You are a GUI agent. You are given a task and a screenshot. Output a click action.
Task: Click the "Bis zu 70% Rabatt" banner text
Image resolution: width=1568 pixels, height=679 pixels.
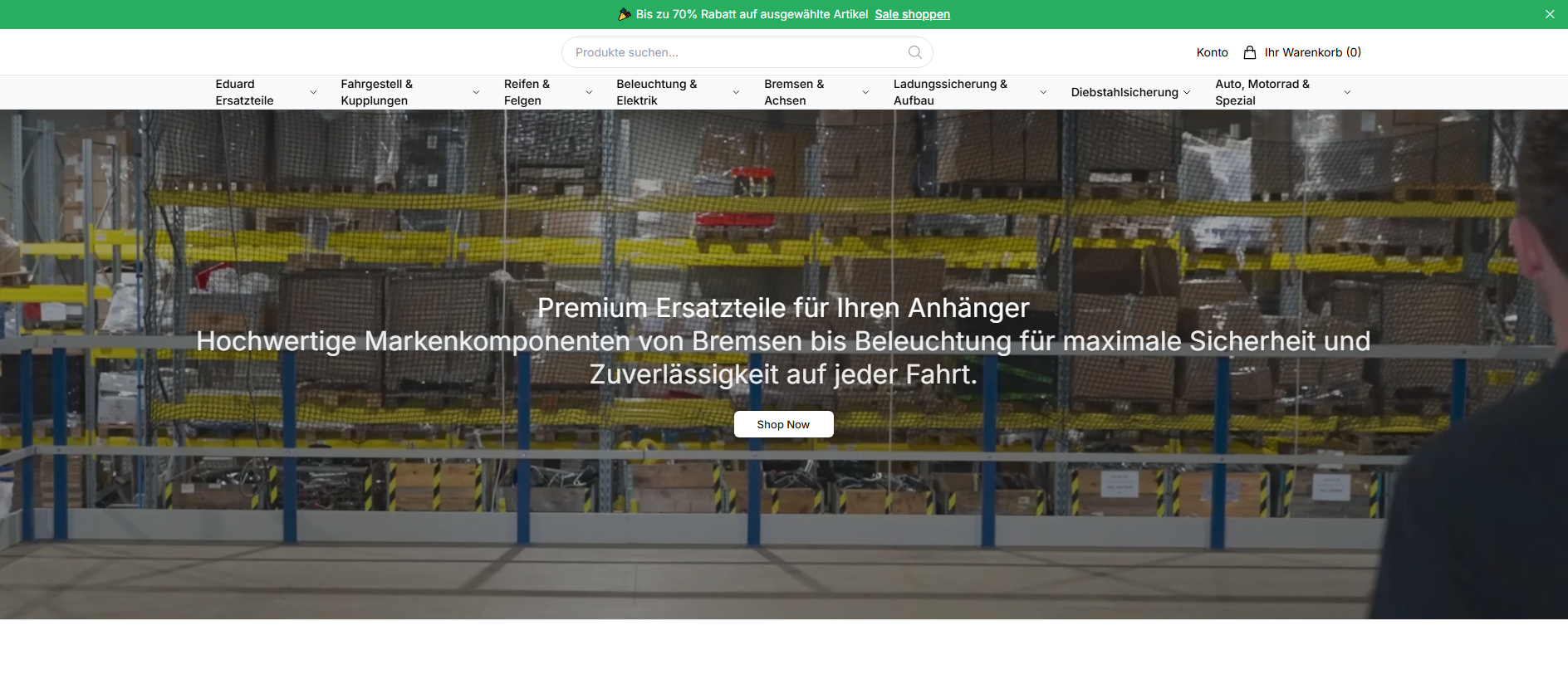(x=752, y=14)
